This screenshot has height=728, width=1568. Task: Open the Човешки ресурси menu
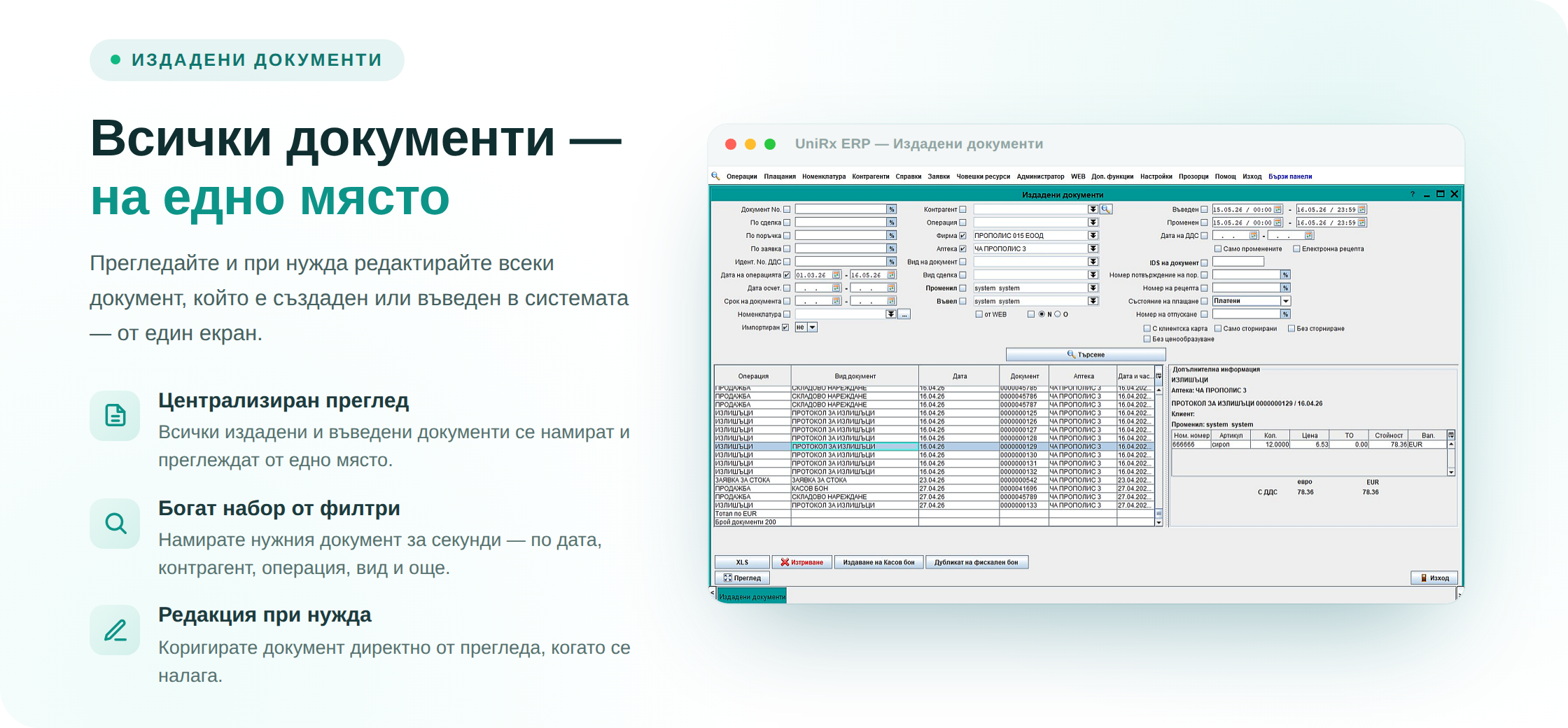pos(983,176)
